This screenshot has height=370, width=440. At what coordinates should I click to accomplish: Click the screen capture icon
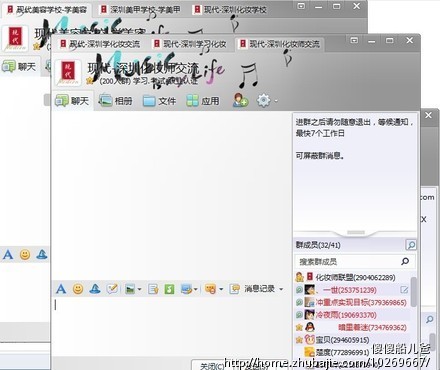click(x=186, y=289)
